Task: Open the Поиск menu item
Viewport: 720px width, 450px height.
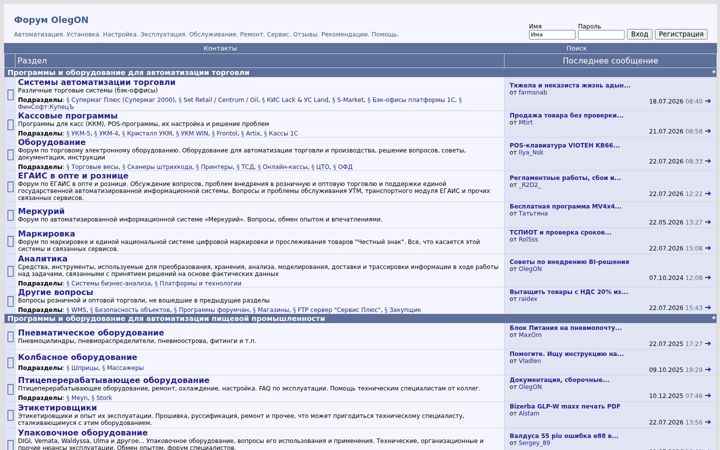Action: click(576, 48)
